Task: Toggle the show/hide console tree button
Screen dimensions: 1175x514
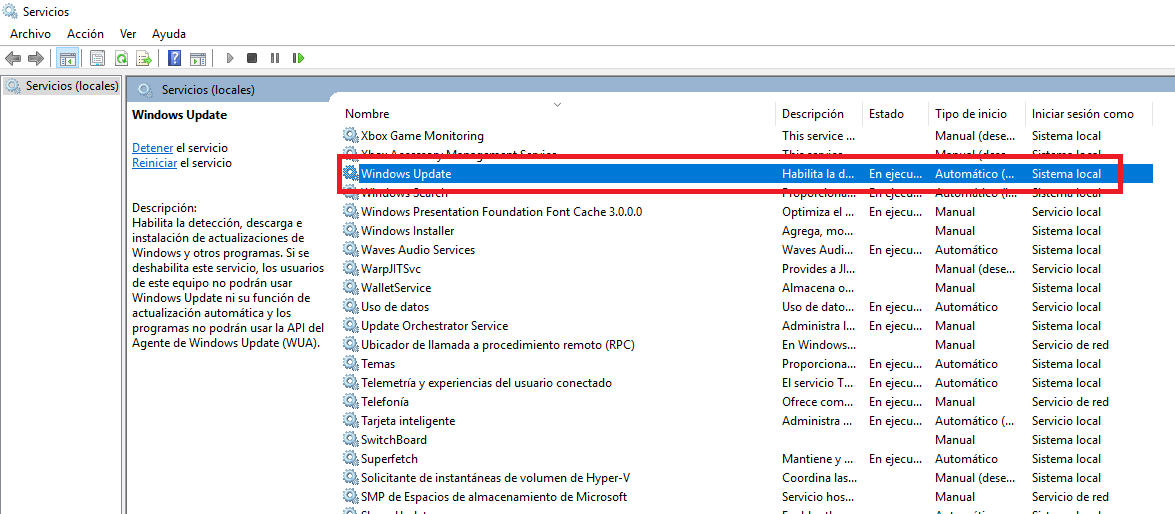Action: pyautogui.click(x=67, y=58)
